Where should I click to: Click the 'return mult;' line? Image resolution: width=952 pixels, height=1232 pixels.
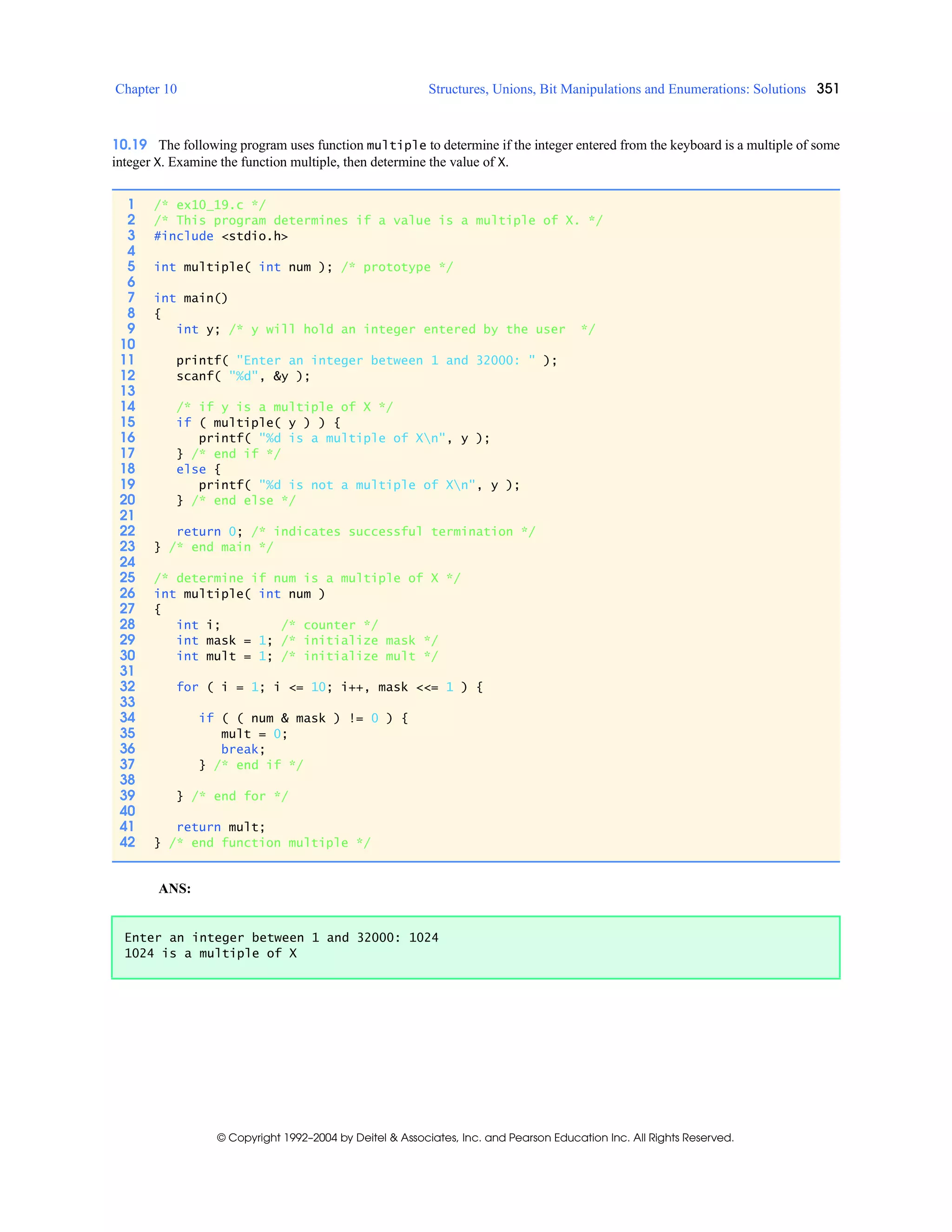220,827
